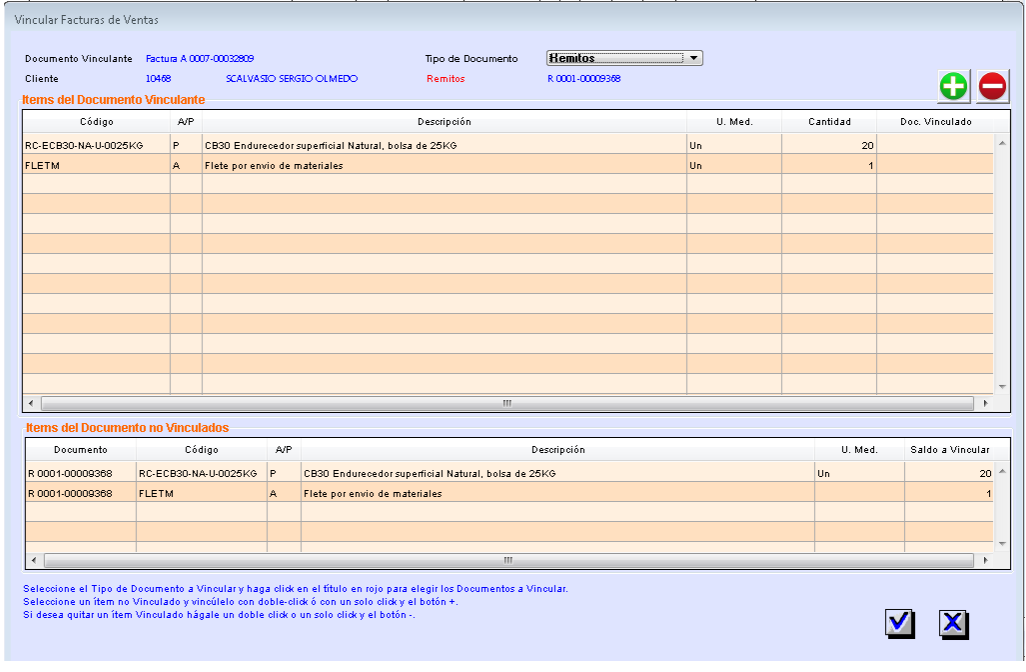Click the red Remitos title link
This screenshot has height=672, width=1026.
pyautogui.click(x=446, y=79)
